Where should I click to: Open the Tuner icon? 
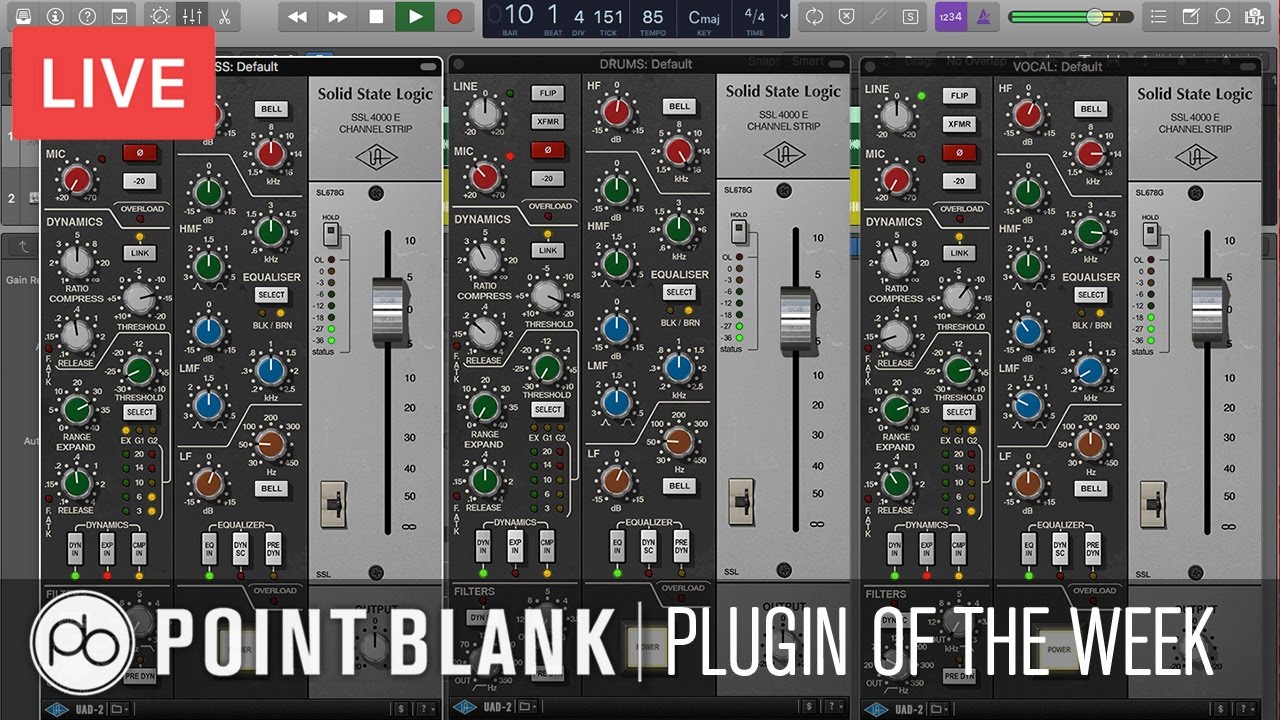pos(878,16)
